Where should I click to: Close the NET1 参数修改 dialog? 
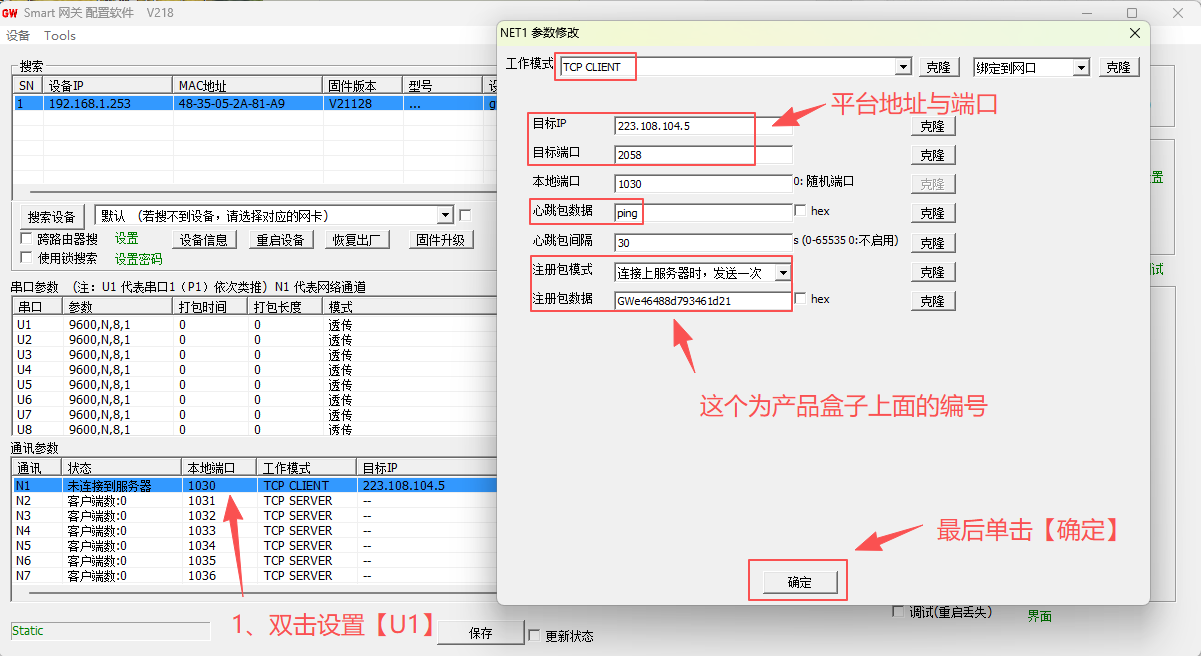(1135, 33)
